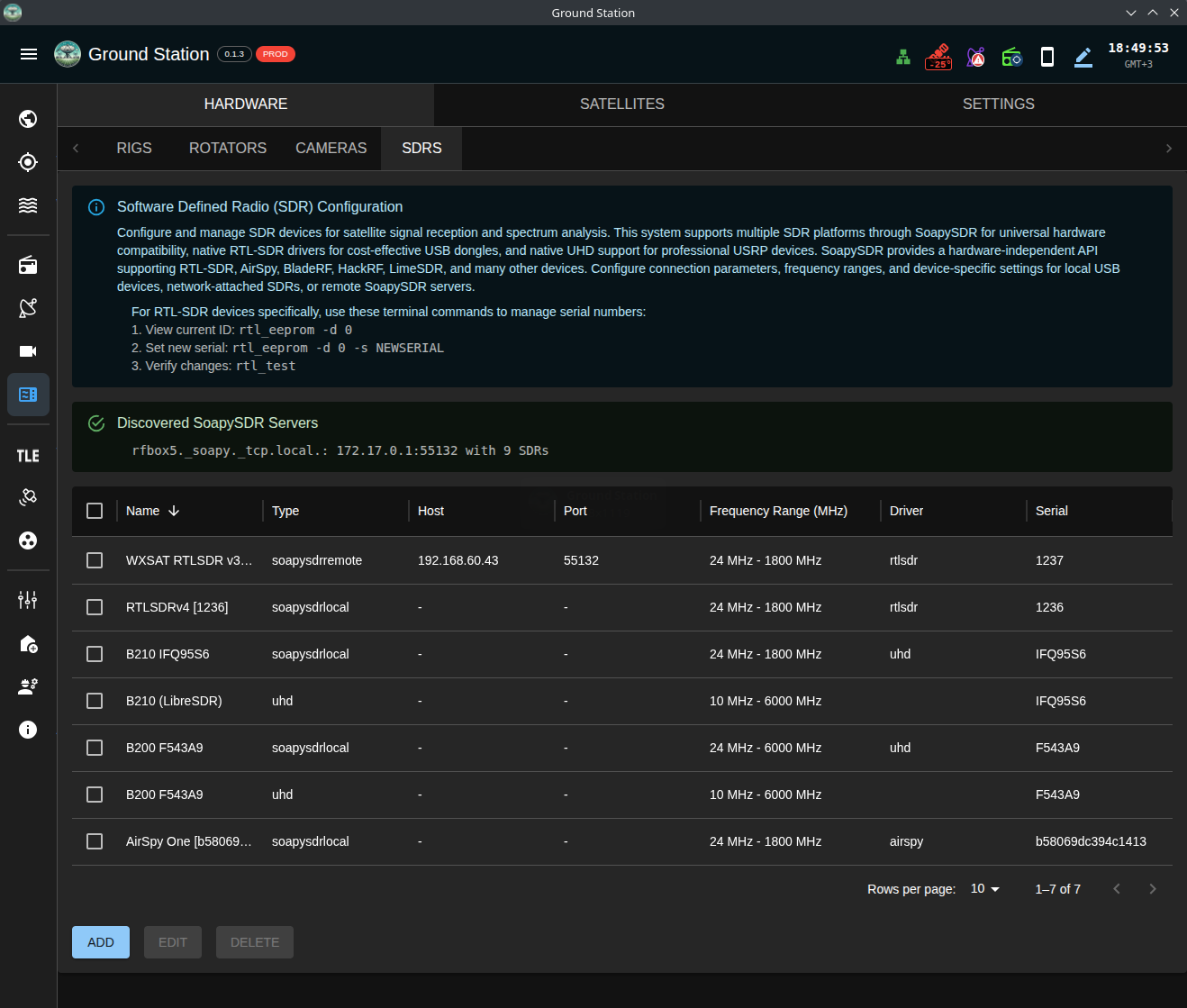Click the right chevron on the tab strip
This screenshot has width=1187, height=1008.
(1169, 148)
